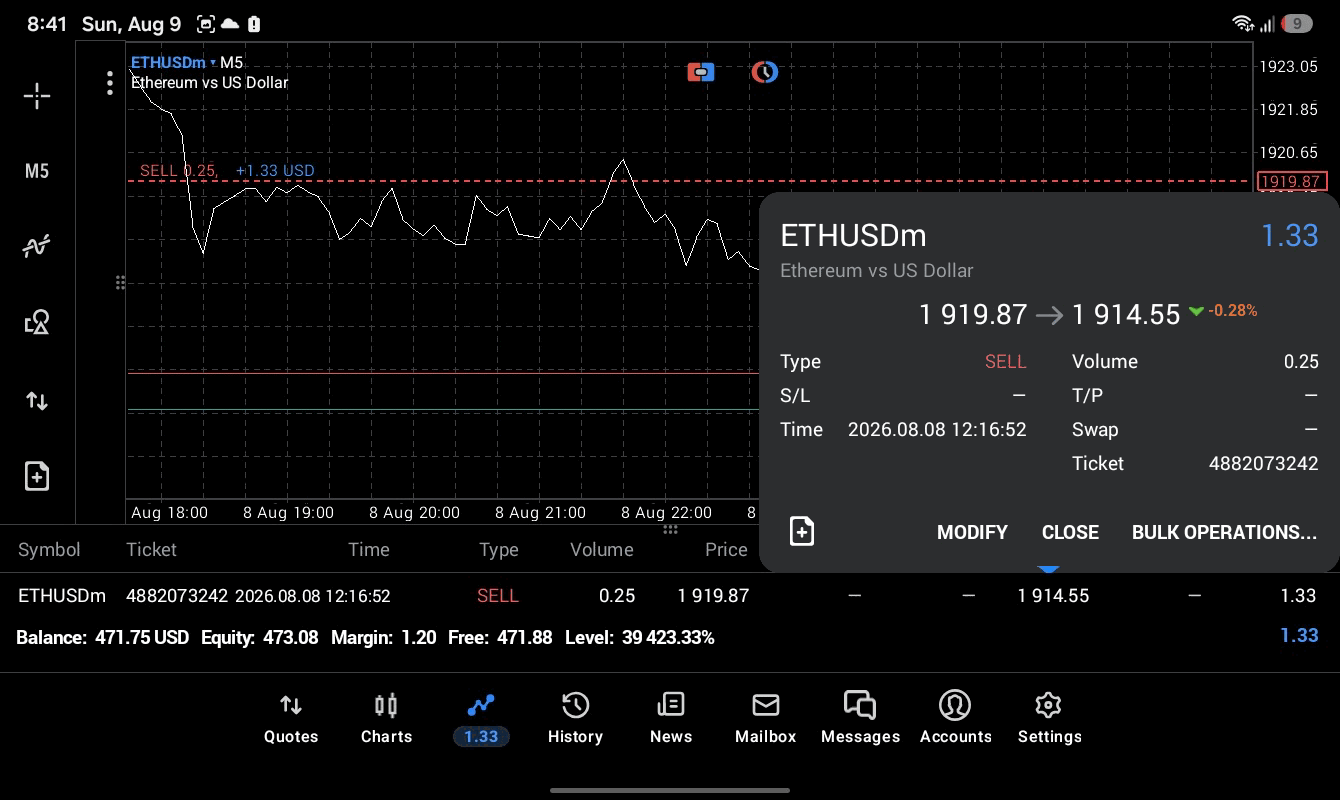Tap the 1 914.55 current price cell in table
Image resolution: width=1340 pixels, height=800 pixels.
(x=1053, y=596)
